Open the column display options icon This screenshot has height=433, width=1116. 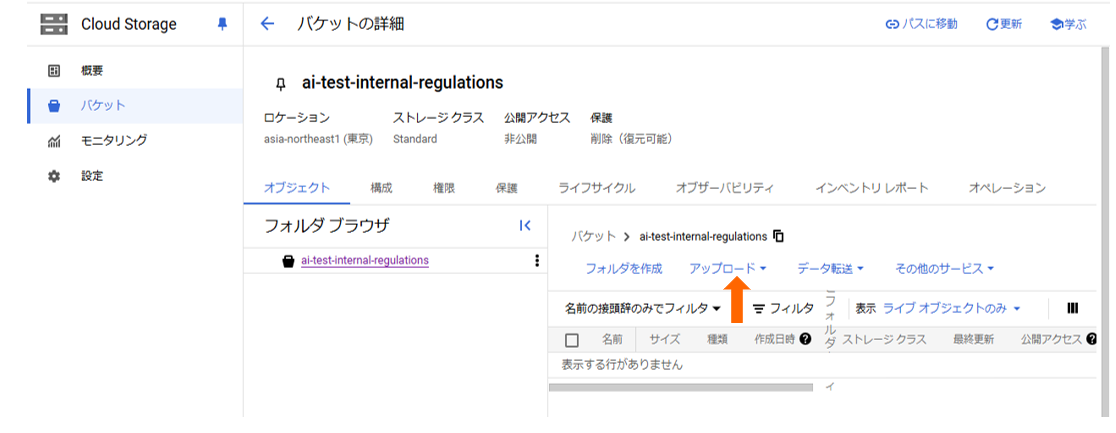pos(1073,308)
